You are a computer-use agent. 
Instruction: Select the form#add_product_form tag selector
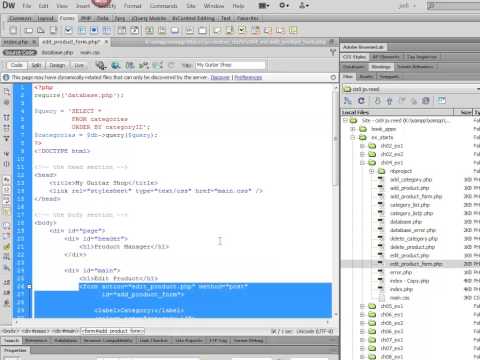pos(113,331)
